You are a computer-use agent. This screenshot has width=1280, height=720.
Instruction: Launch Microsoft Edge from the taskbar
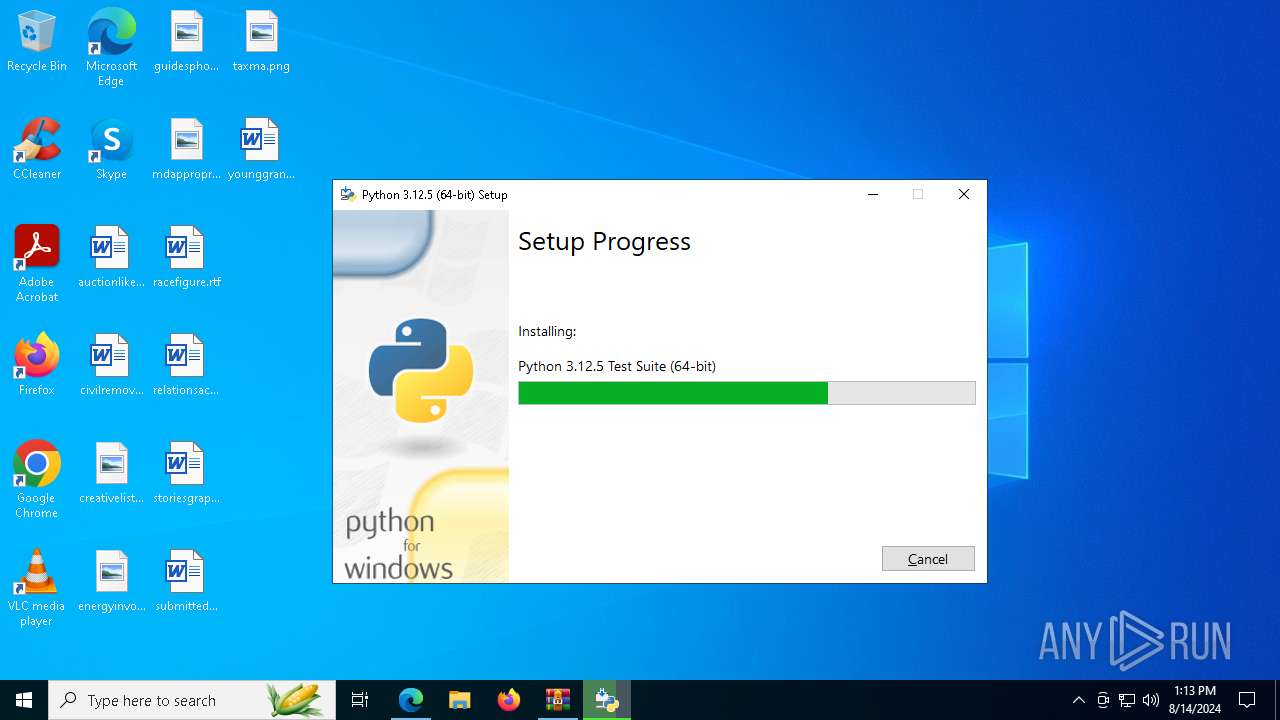(411, 700)
